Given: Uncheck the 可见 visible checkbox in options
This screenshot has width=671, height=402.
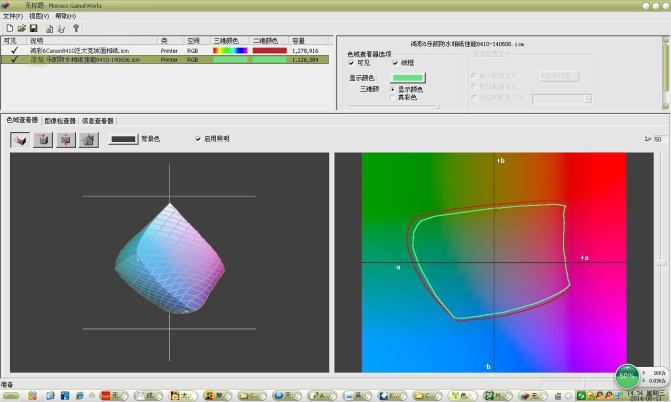Looking at the screenshot, I should (x=352, y=62).
